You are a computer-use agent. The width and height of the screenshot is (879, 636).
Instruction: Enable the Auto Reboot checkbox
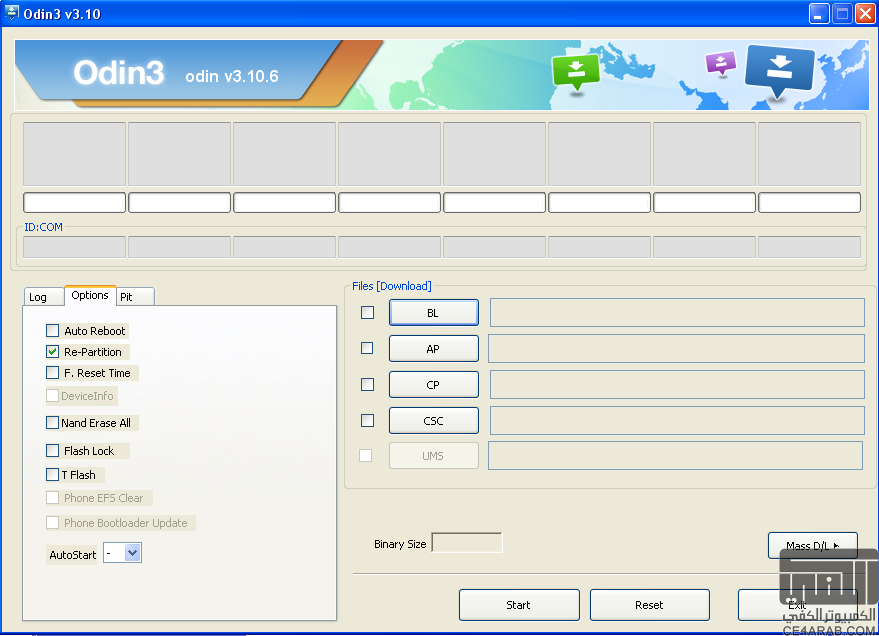52,331
